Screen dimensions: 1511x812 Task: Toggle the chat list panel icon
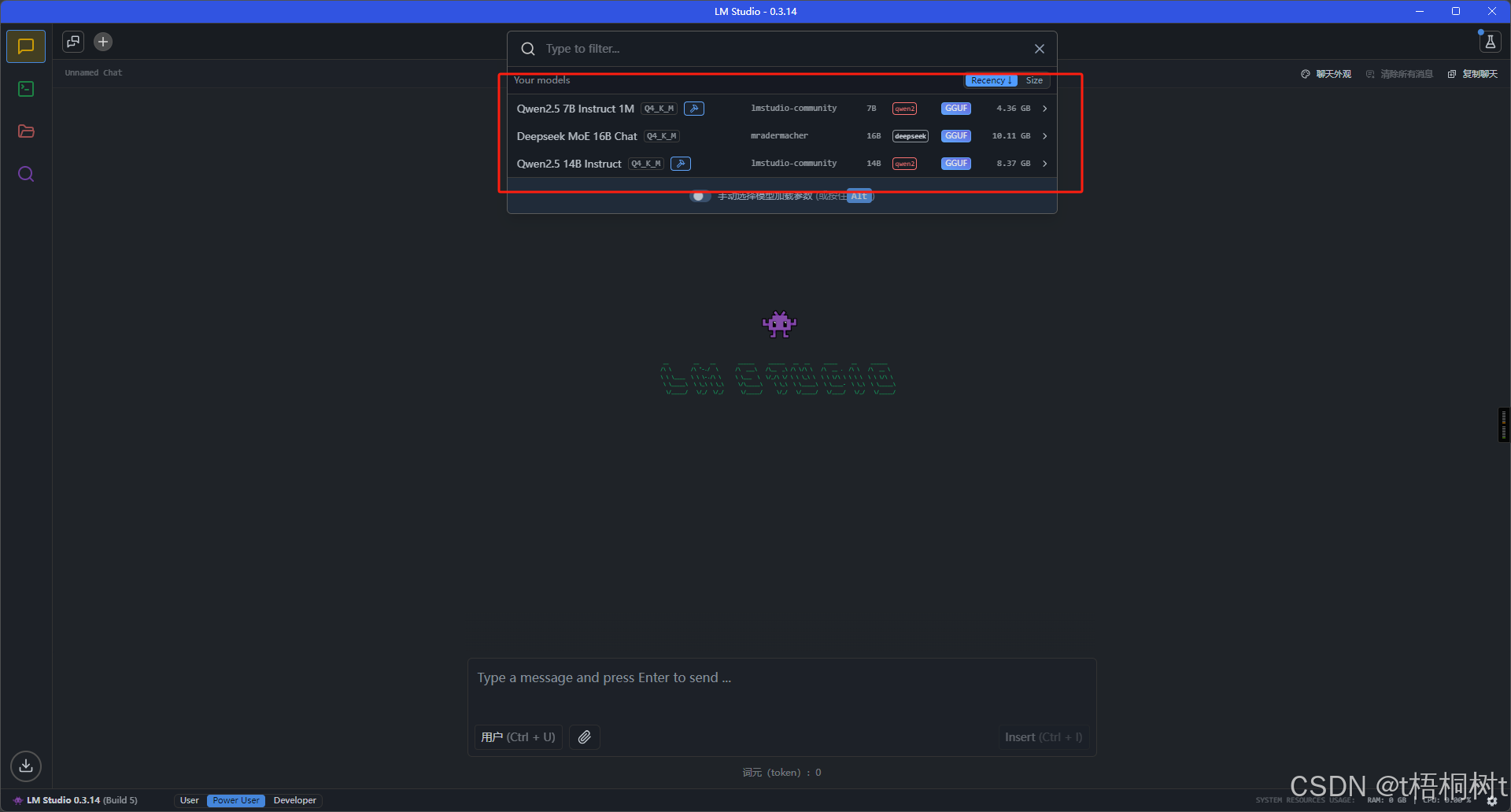coord(73,42)
